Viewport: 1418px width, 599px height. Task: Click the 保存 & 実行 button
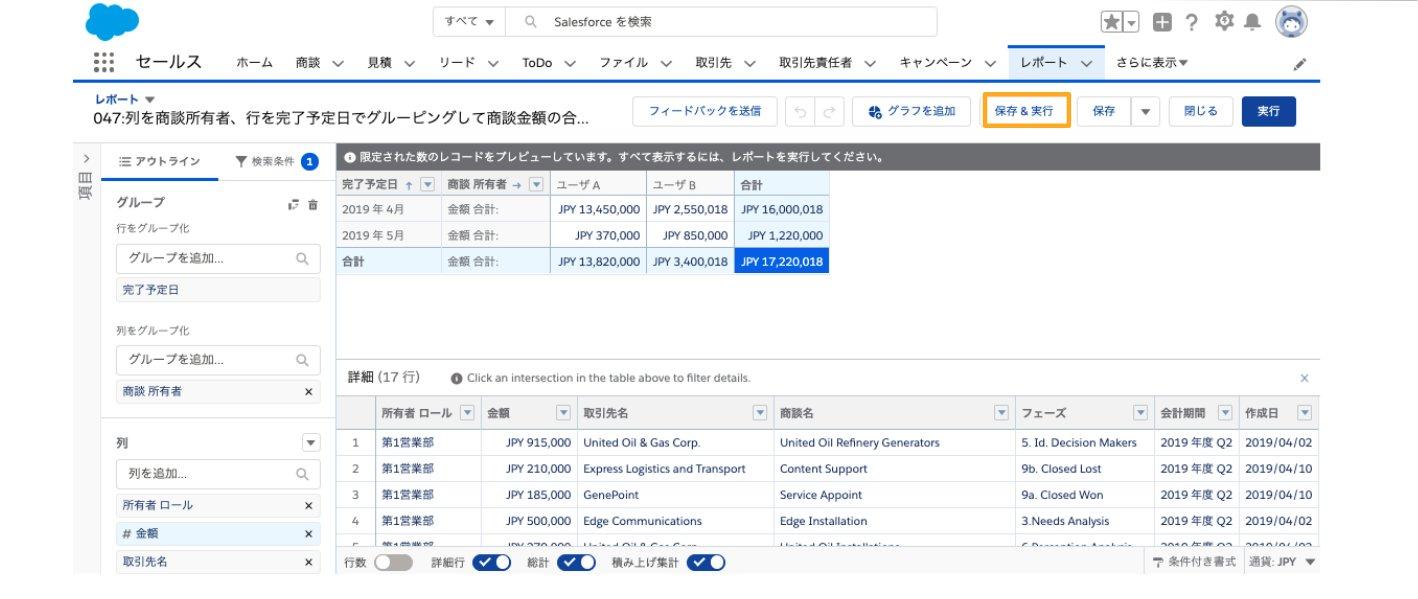(x=1027, y=111)
